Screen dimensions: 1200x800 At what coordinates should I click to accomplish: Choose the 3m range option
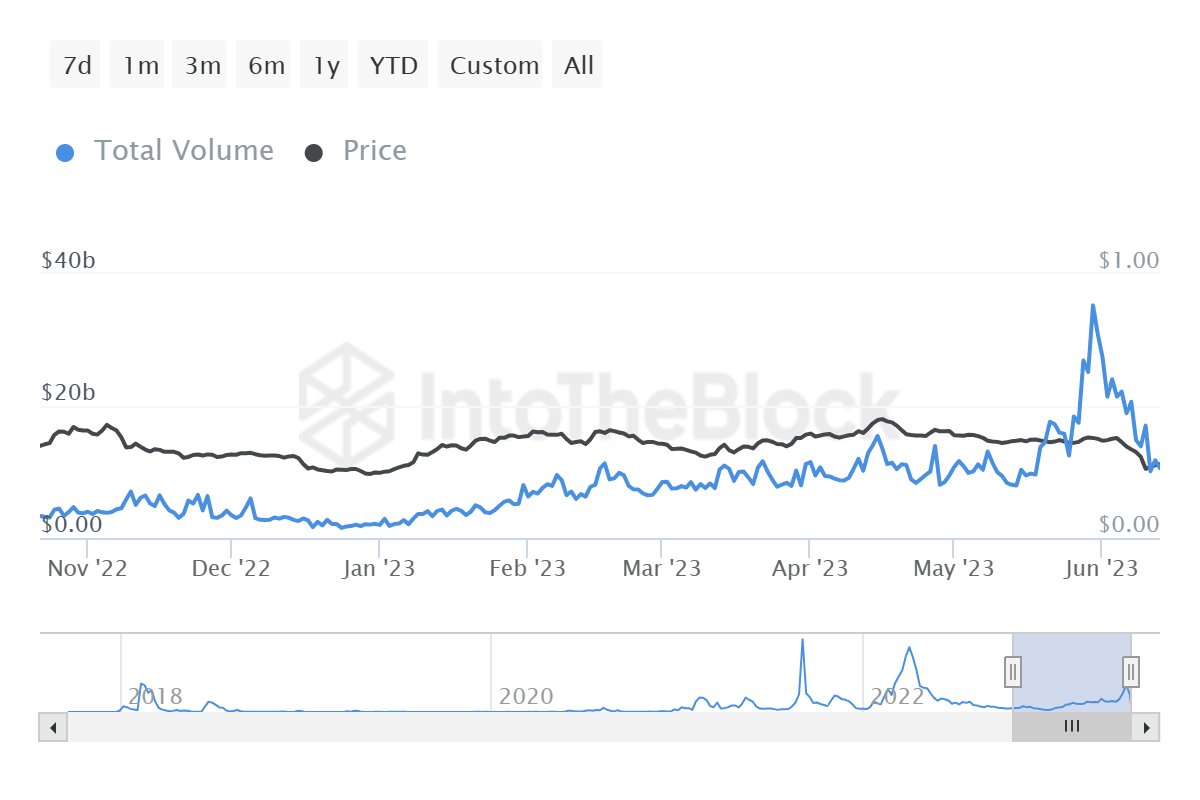point(202,66)
